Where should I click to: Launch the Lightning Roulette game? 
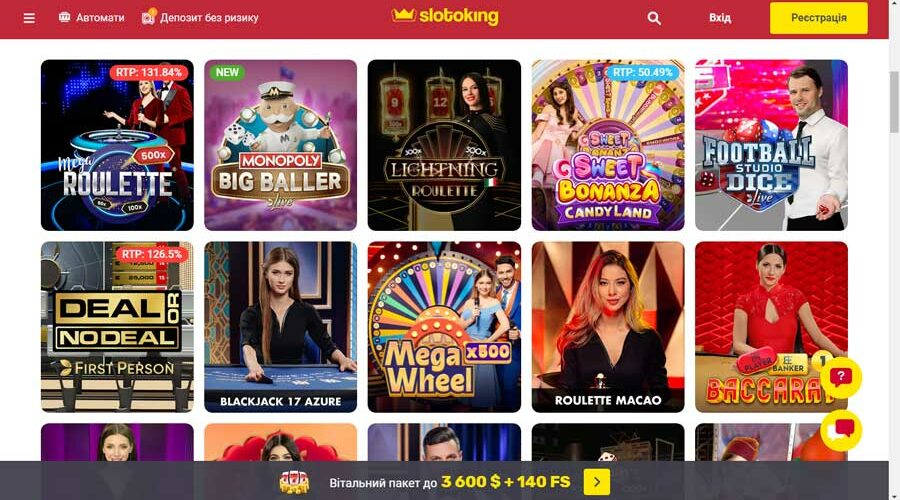pos(444,145)
